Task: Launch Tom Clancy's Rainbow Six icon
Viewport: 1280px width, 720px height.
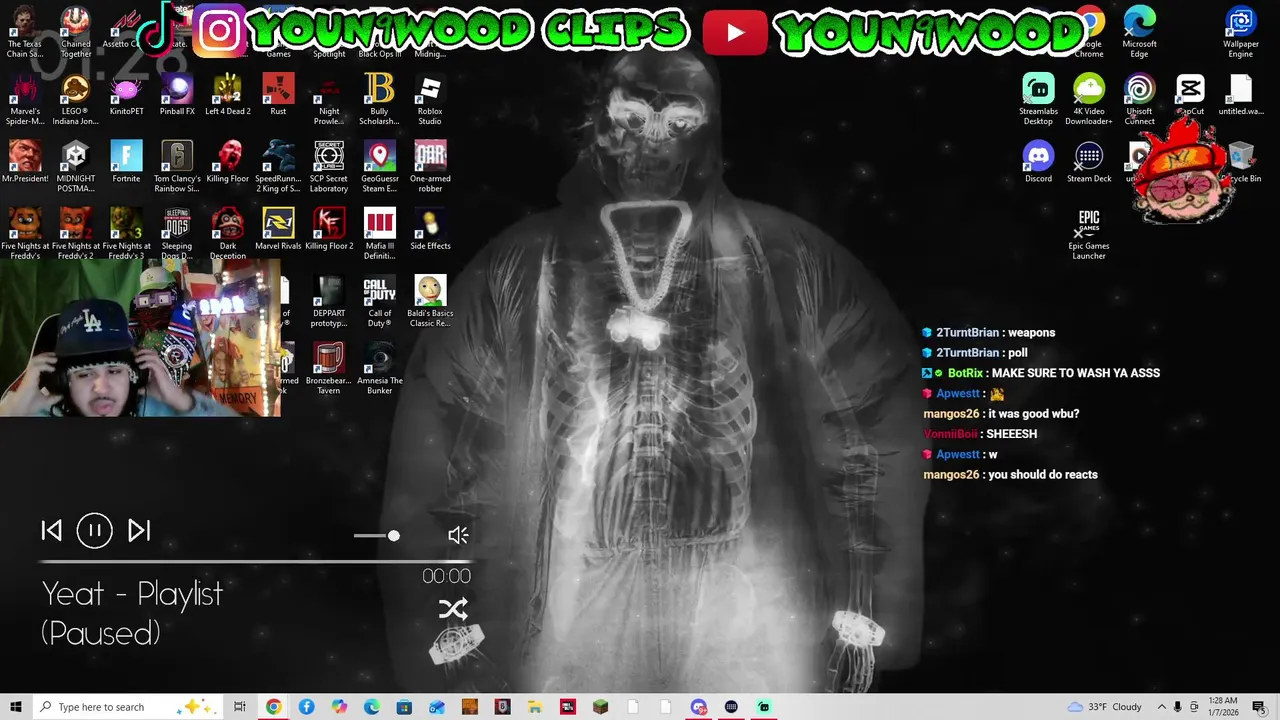Action: (x=177, y=167)
